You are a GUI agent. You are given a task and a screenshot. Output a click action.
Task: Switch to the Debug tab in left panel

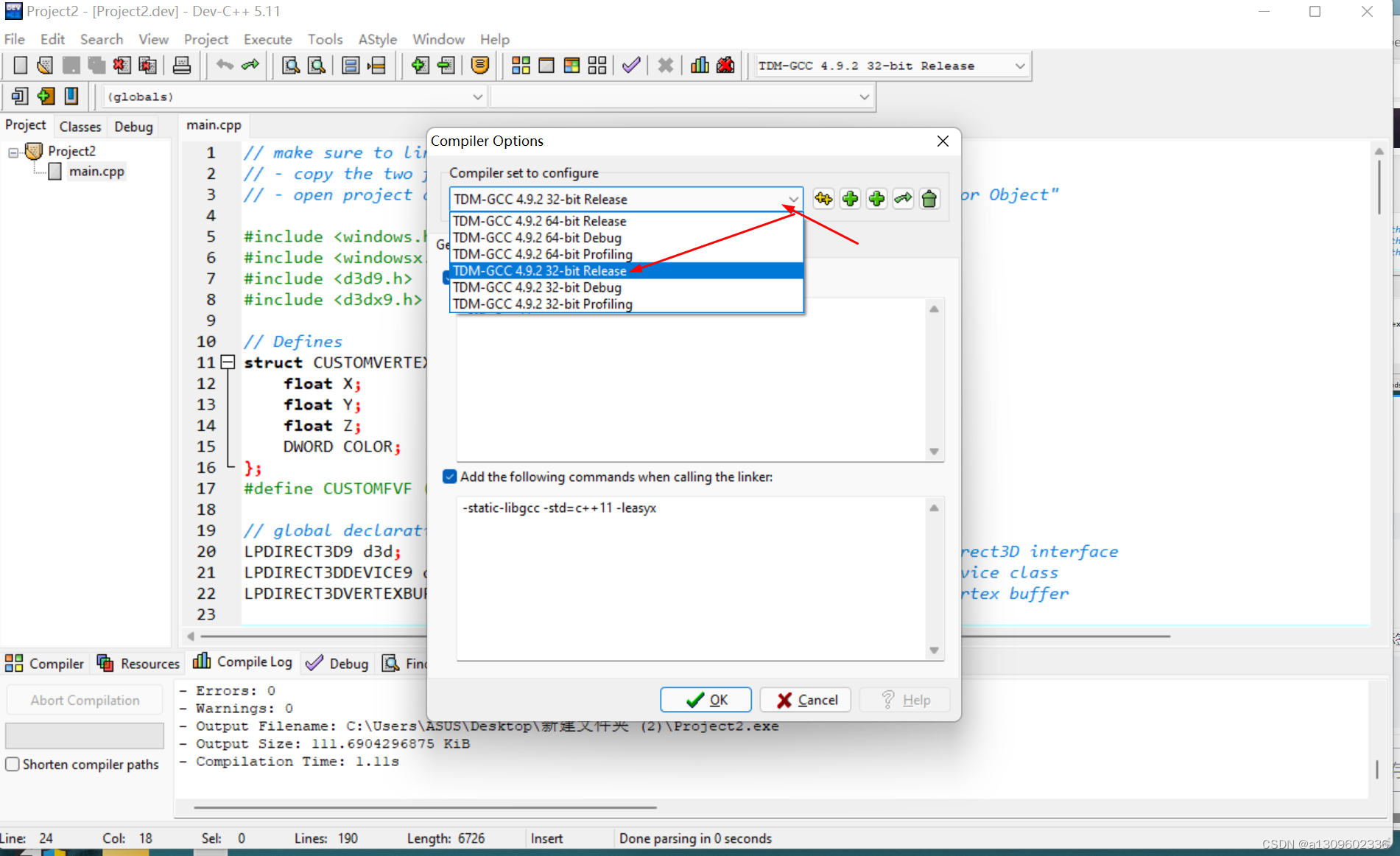[133, 127]
